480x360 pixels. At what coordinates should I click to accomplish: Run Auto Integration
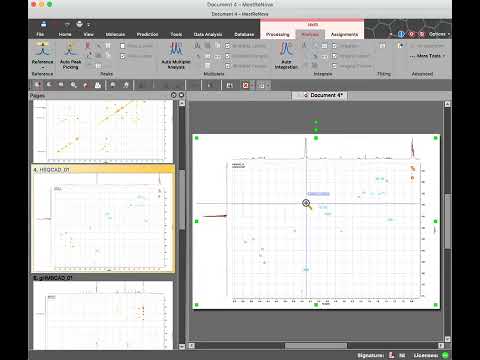pos(286,55)
